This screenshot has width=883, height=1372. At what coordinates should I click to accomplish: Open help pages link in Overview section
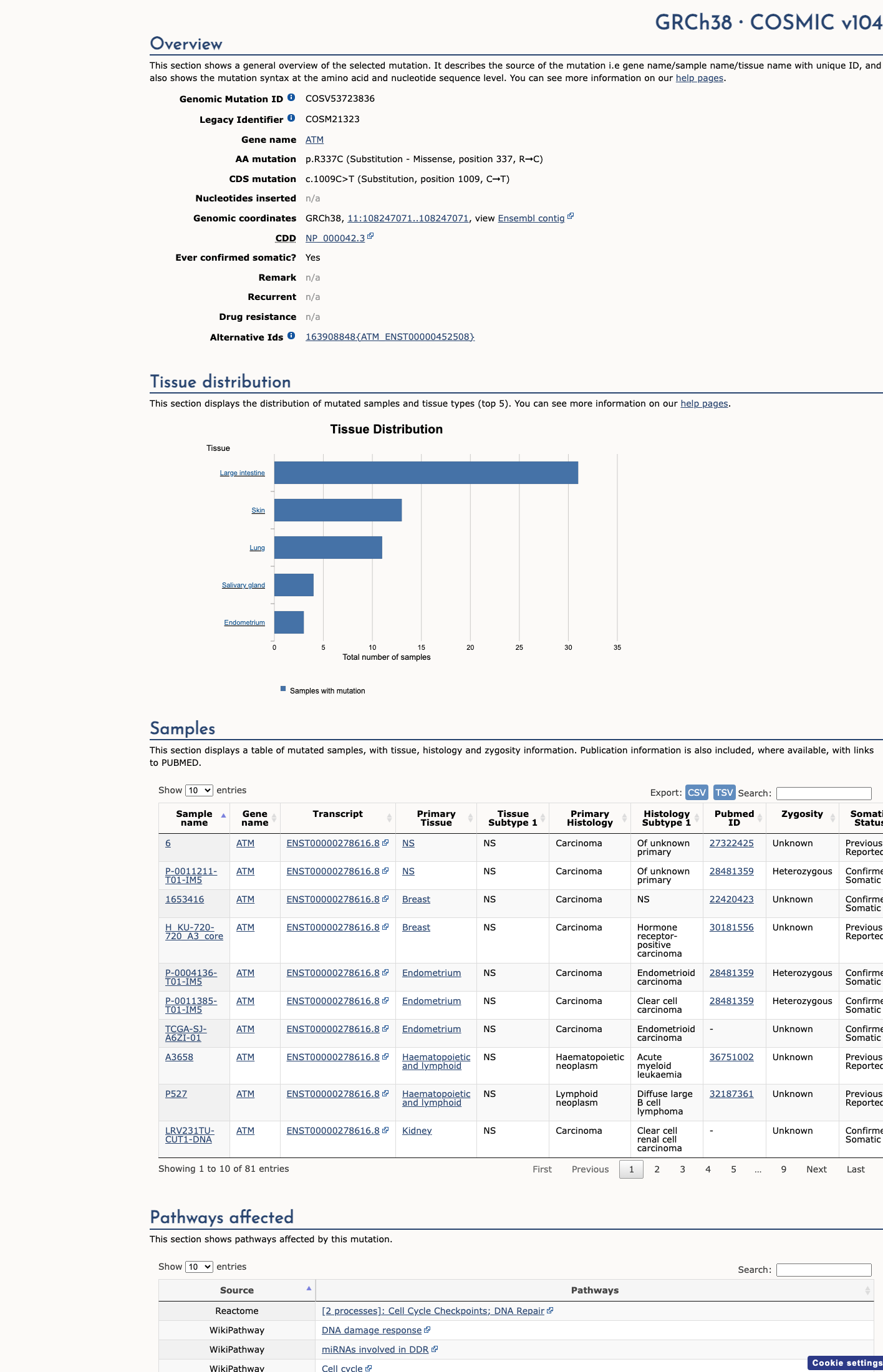point(700,78)
